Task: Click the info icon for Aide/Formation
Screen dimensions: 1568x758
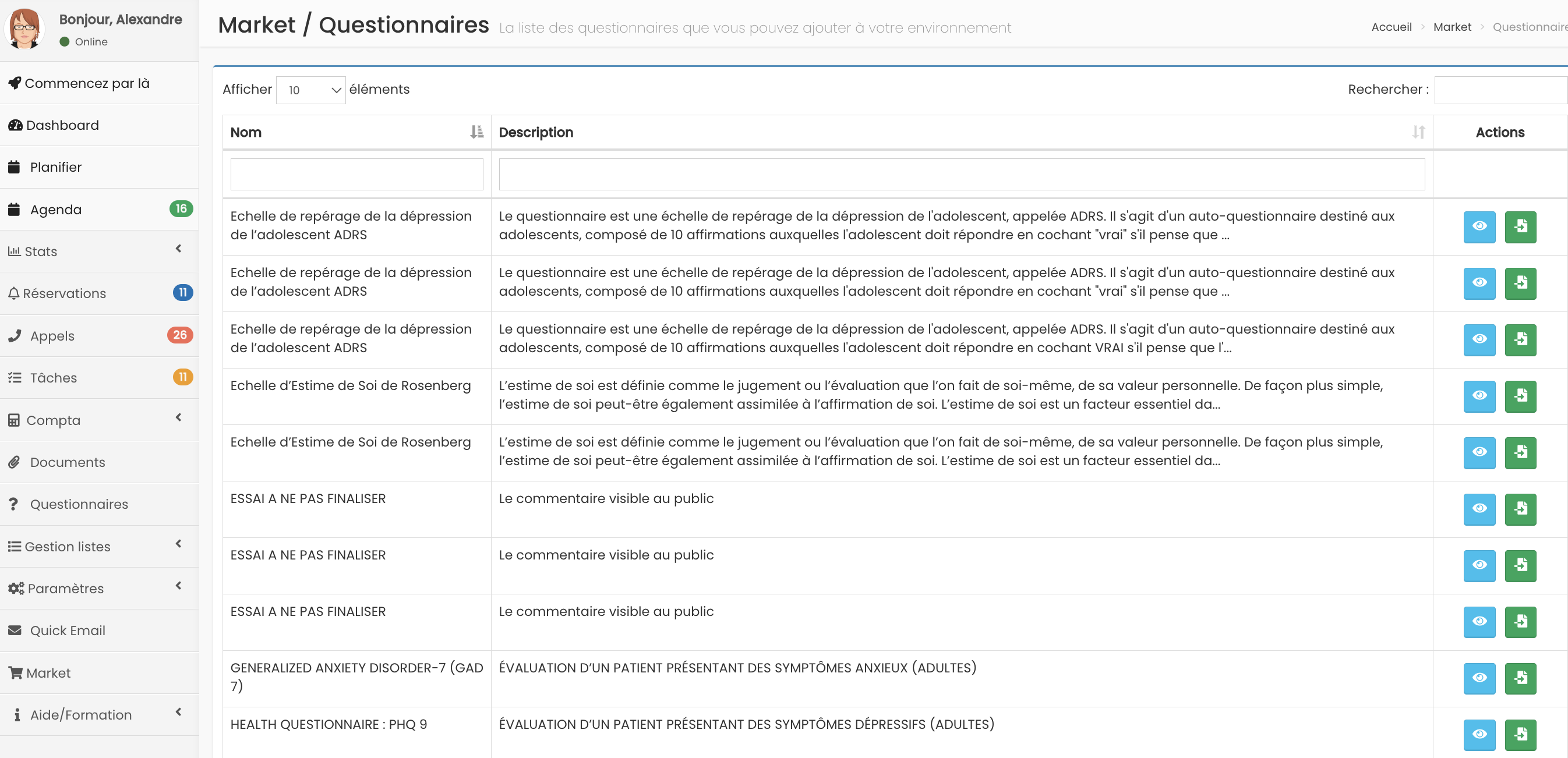Action: click(17, 715)
